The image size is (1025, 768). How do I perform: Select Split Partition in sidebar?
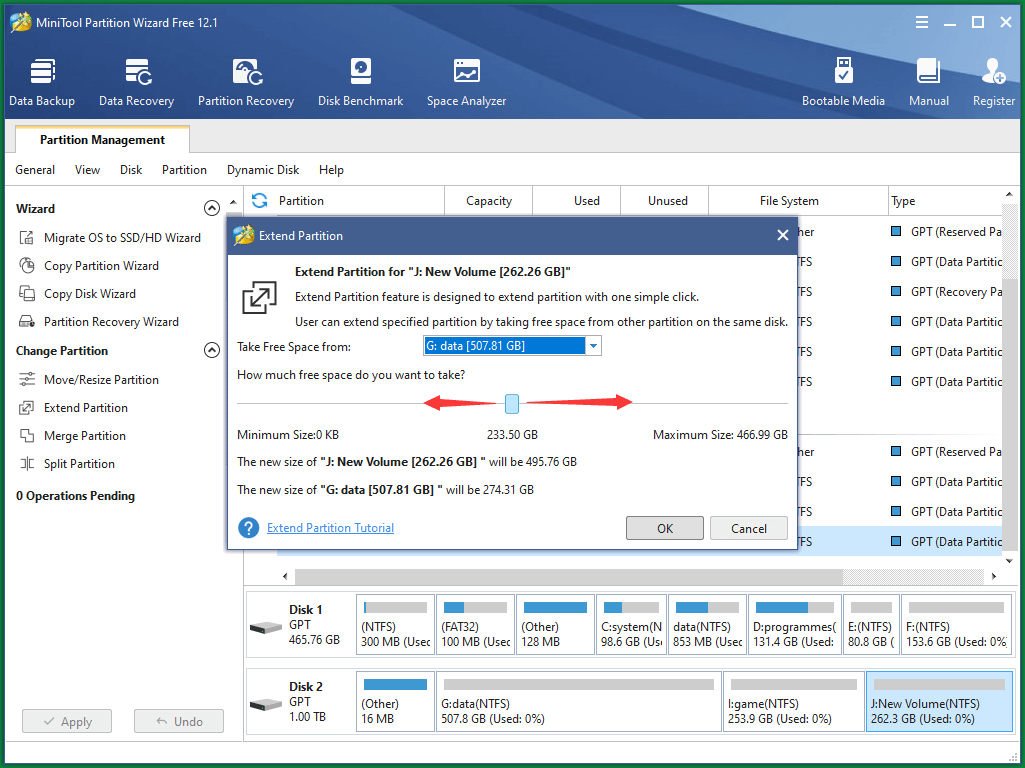coord(66,464)
